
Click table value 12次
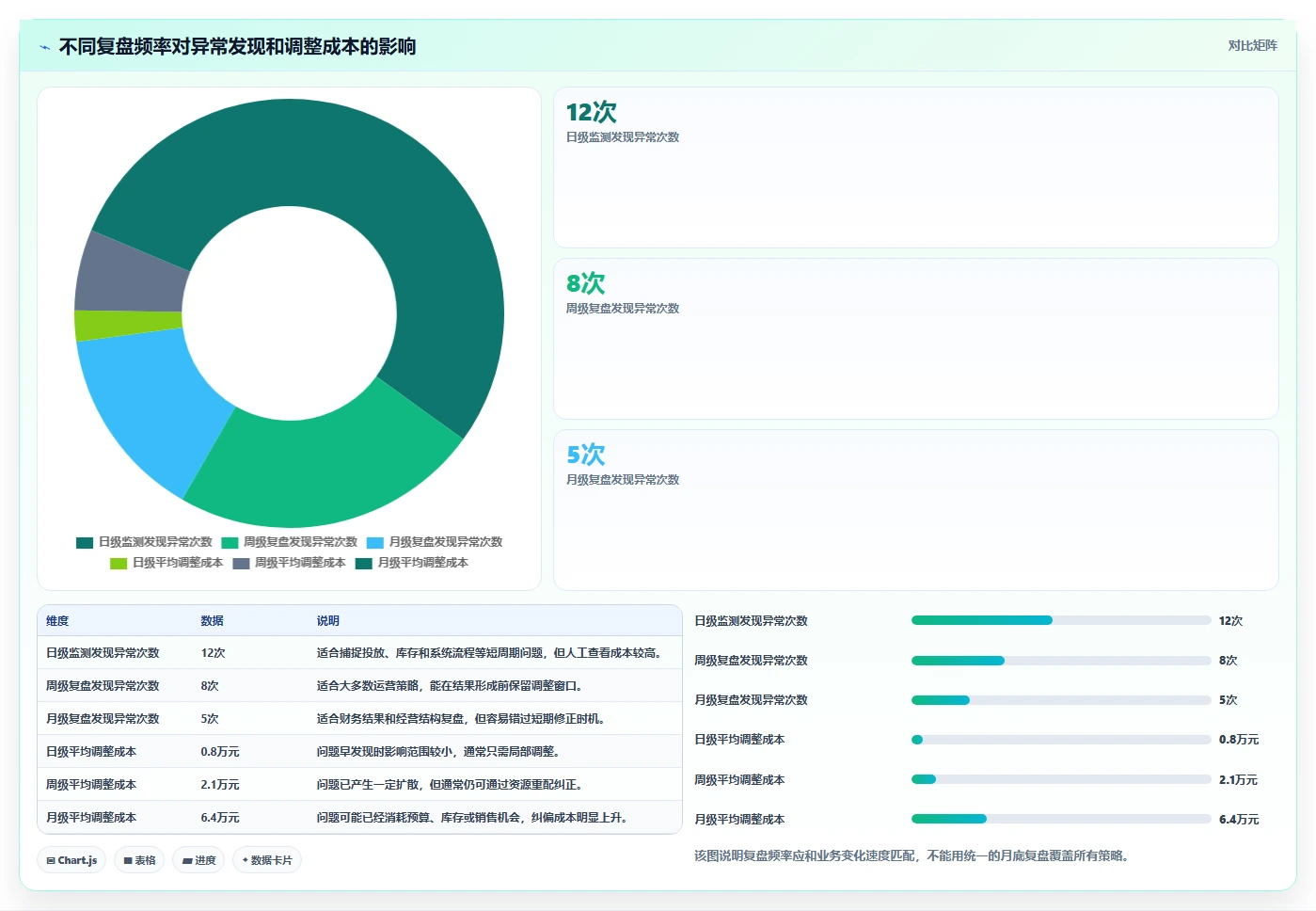pyautogui.click(x=213, y=653)
